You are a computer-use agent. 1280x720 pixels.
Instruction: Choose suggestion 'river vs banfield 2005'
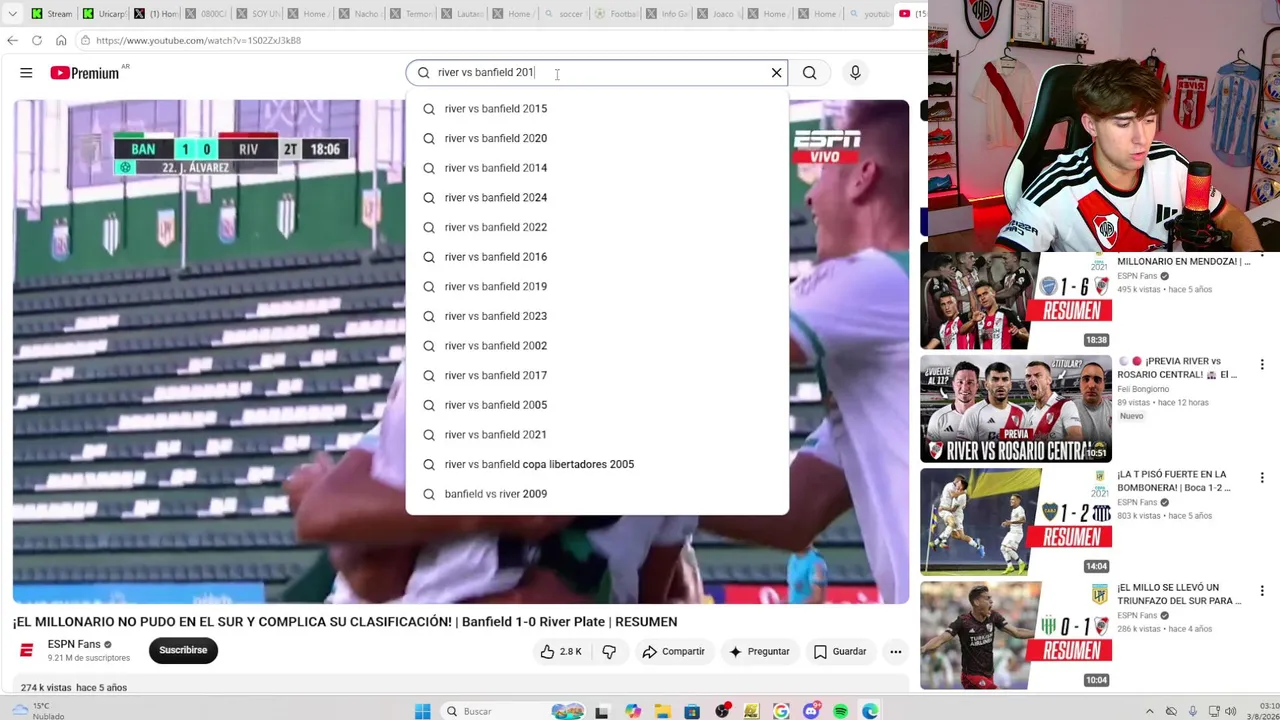[597, 405]
